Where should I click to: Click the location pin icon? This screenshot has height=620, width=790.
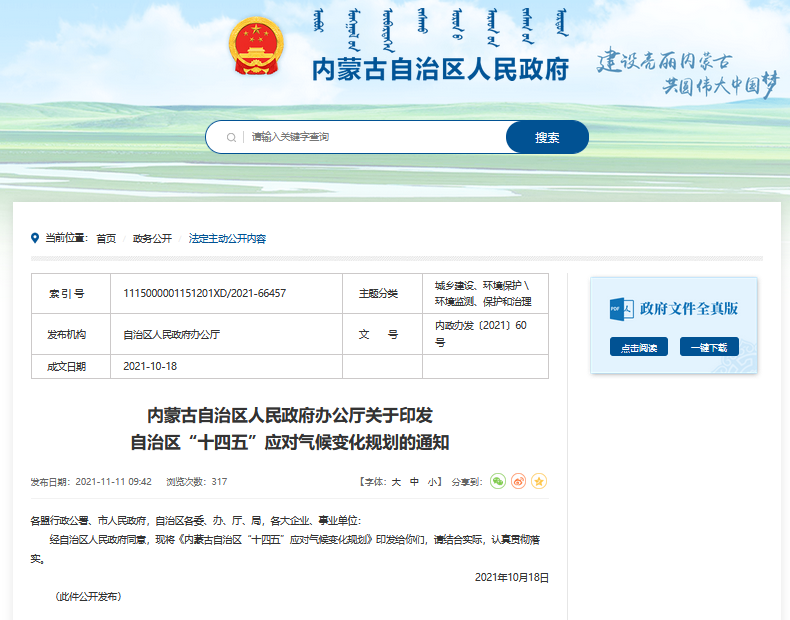(35, 238)
